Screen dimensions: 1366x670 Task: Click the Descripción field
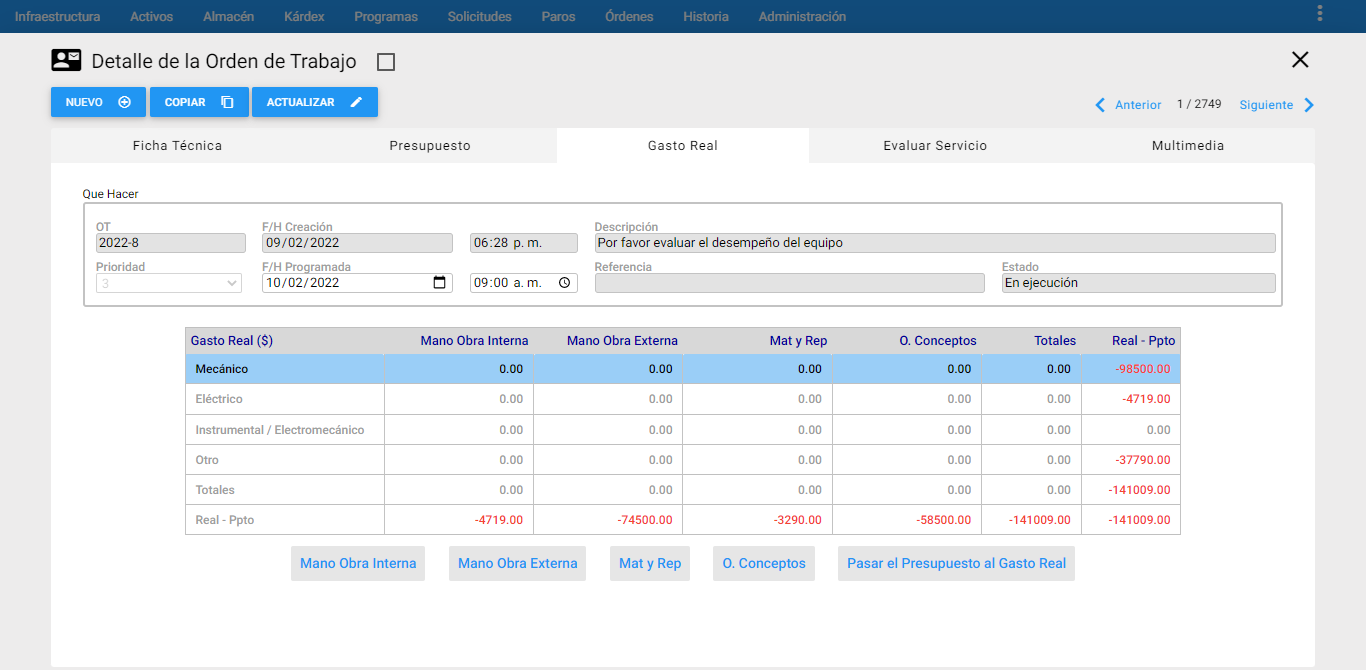[935, 243]
